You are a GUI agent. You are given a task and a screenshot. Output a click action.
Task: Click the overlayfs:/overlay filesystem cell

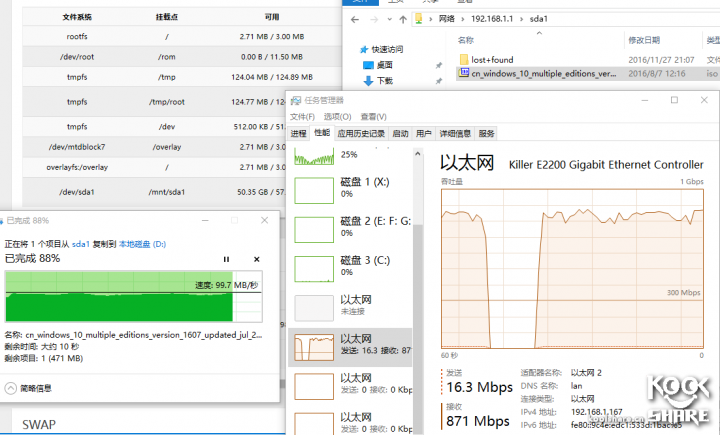tap(77, 167)
